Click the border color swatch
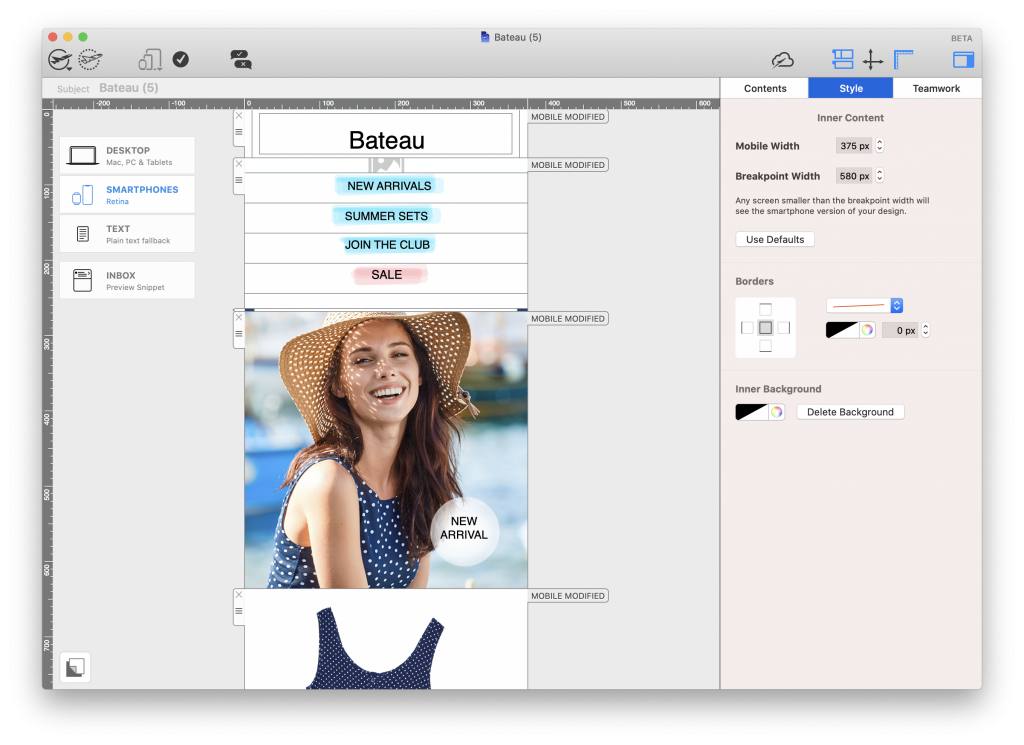Viewport: 1024px width, 745px height. (x=842, y=330)
